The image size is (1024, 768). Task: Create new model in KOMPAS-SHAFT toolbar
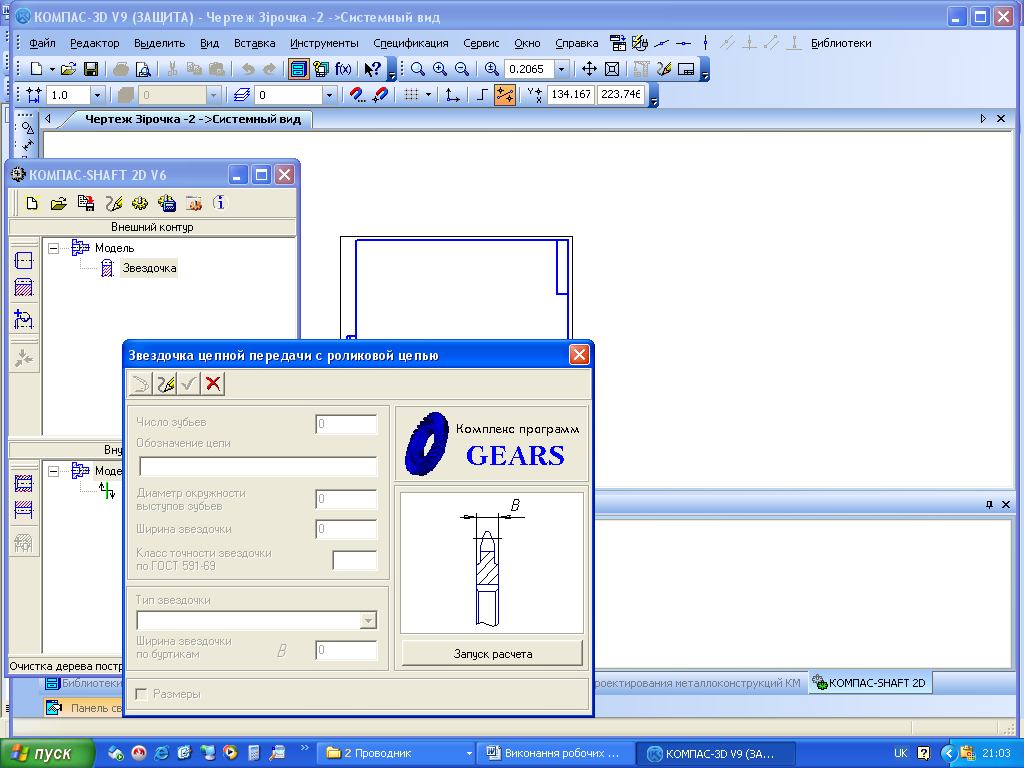click(x=32, y=203)
